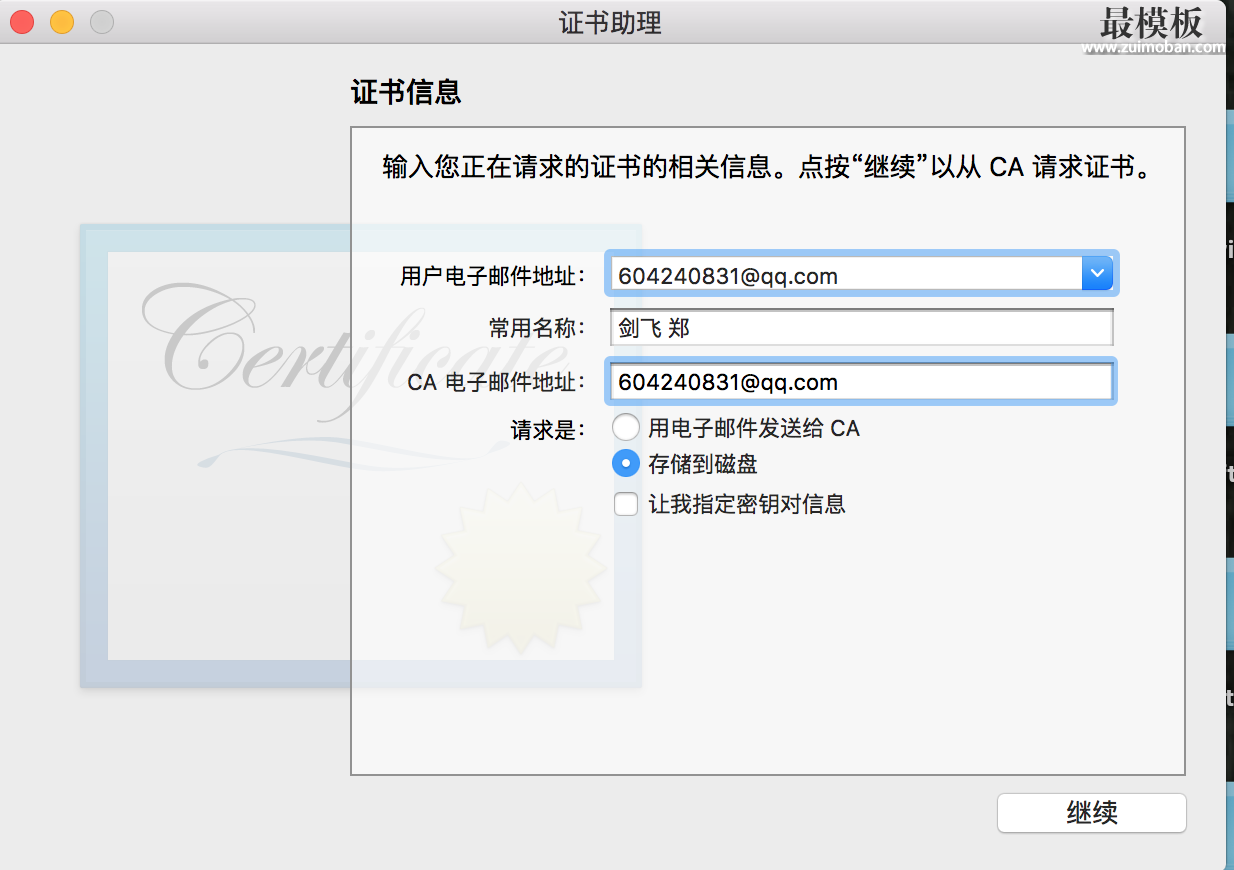
Task: Click the 证书助理 title bar text
Action: (610, 23)
